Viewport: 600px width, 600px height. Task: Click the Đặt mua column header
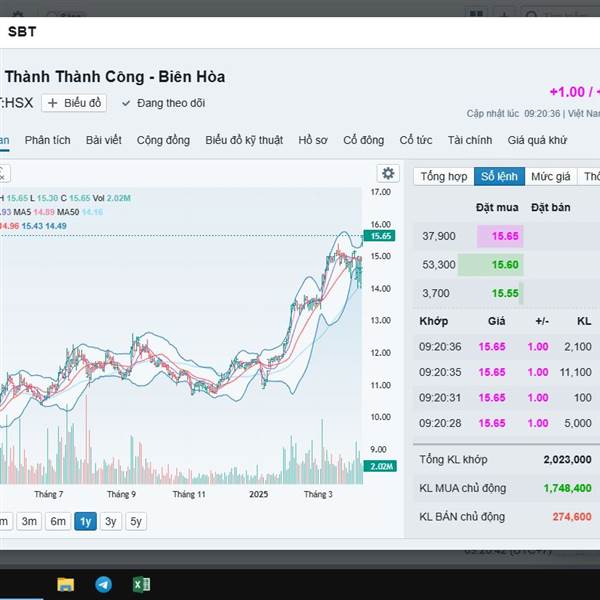(497, 207)
